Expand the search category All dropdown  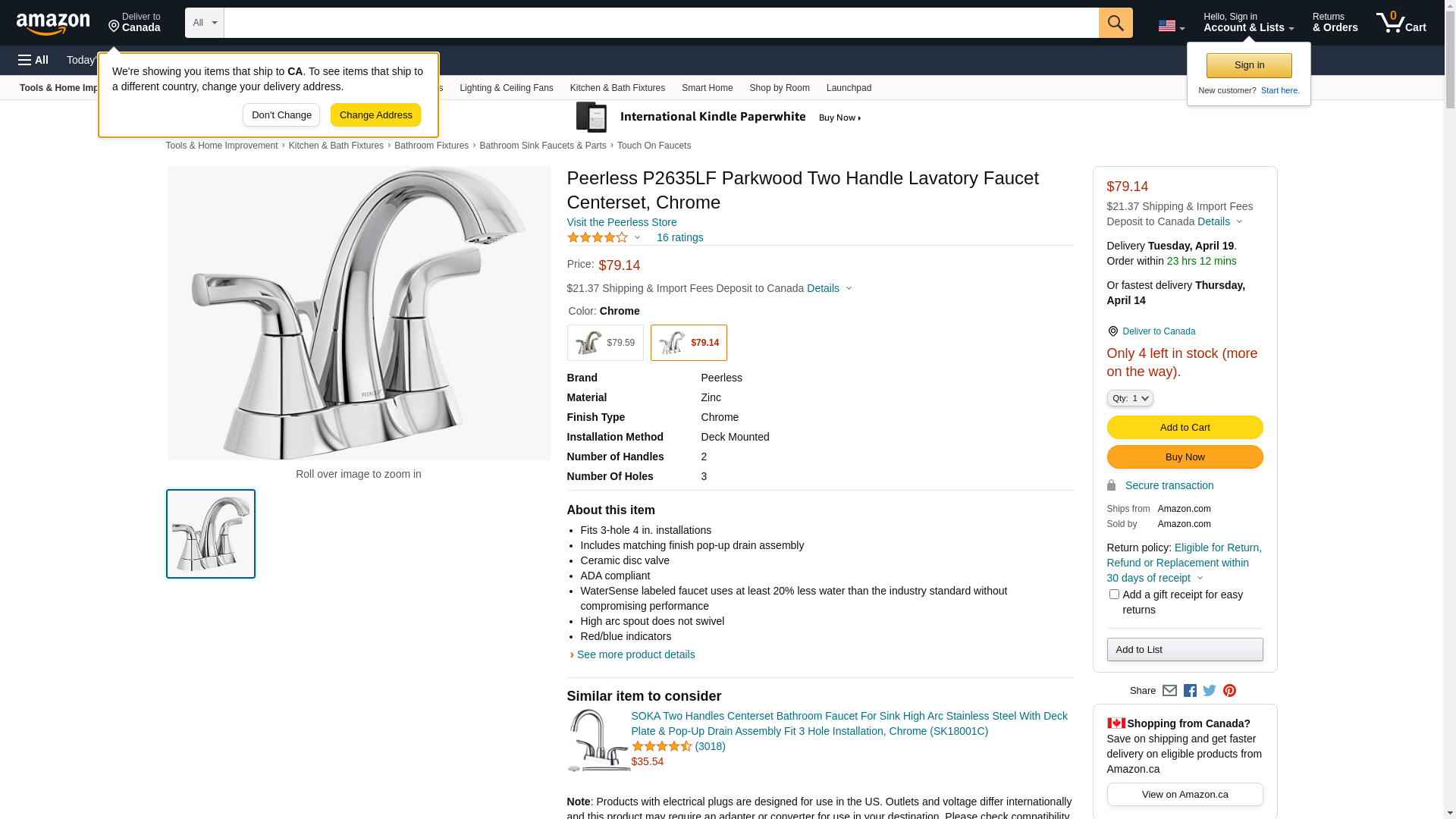pos(204,23)
